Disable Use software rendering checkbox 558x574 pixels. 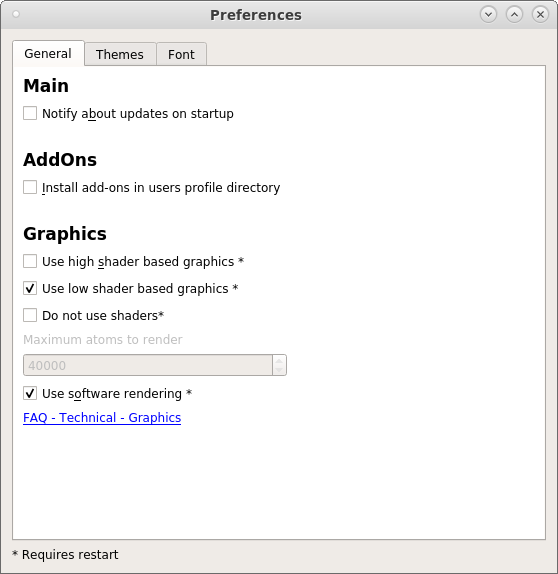click(30, 394)
